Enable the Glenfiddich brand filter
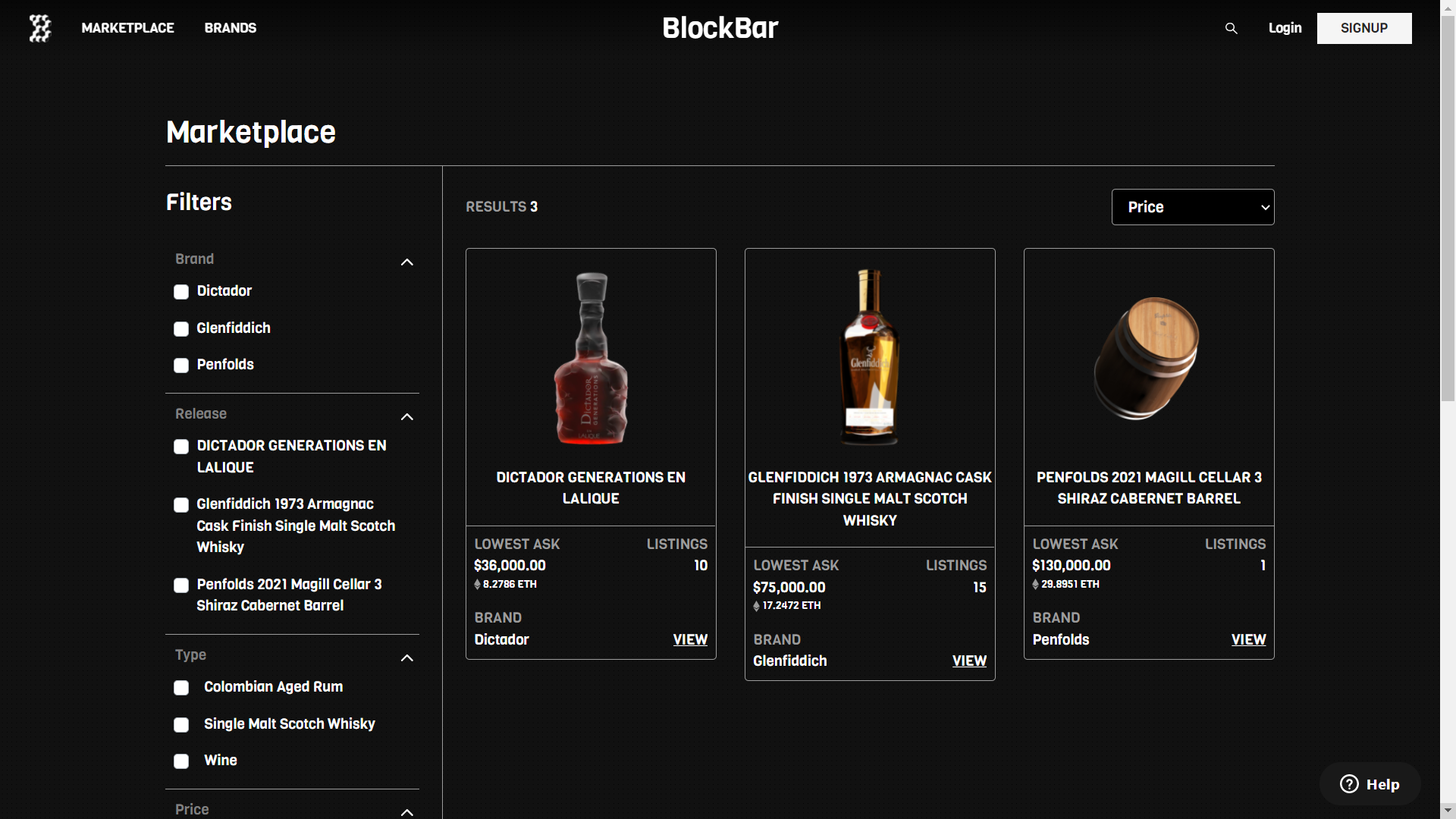Viewport: 1456px width, 819px height. pos(181,329)
